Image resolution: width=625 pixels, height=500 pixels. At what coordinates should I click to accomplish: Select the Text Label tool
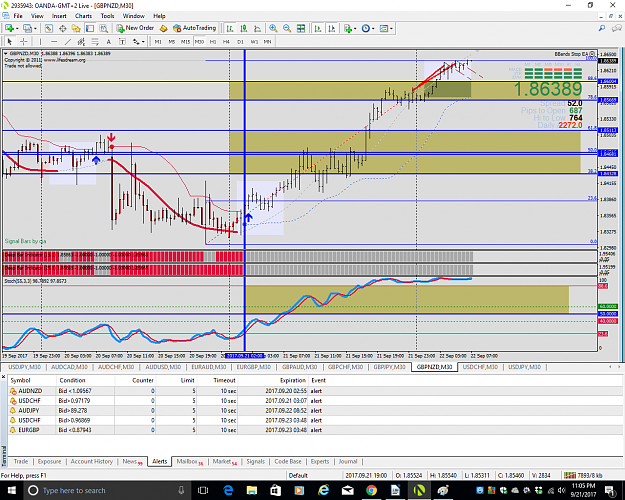point(122,41)
